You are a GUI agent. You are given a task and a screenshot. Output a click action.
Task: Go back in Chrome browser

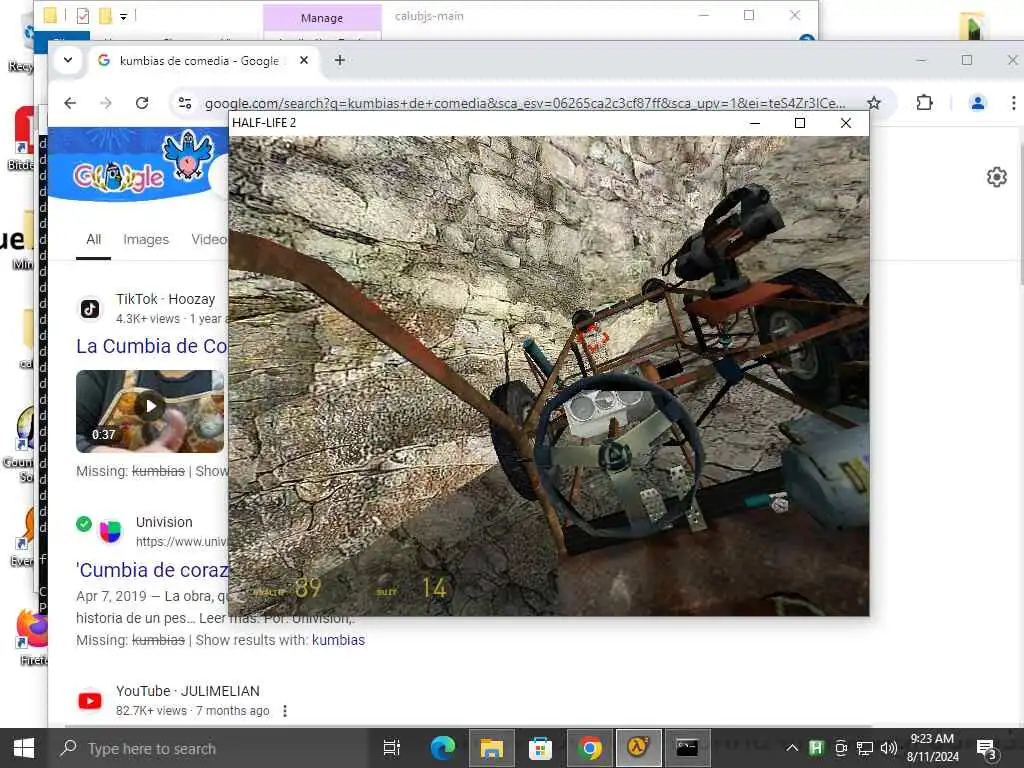pos(70,103)
